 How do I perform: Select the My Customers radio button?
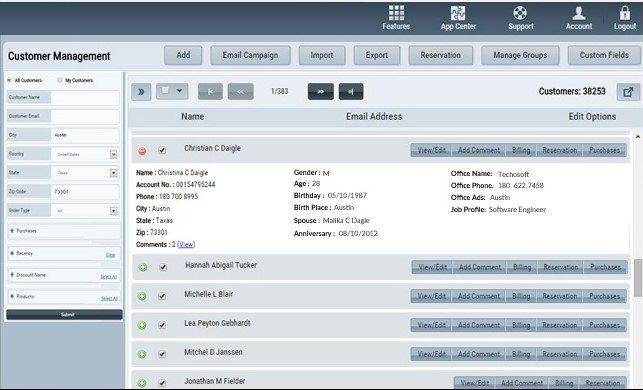coord(59,80)
